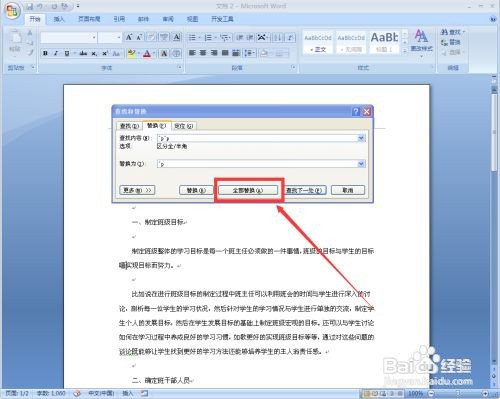
Task: Switch to the Insert (插入) ribbon tab
Action: tap(59, 19)
